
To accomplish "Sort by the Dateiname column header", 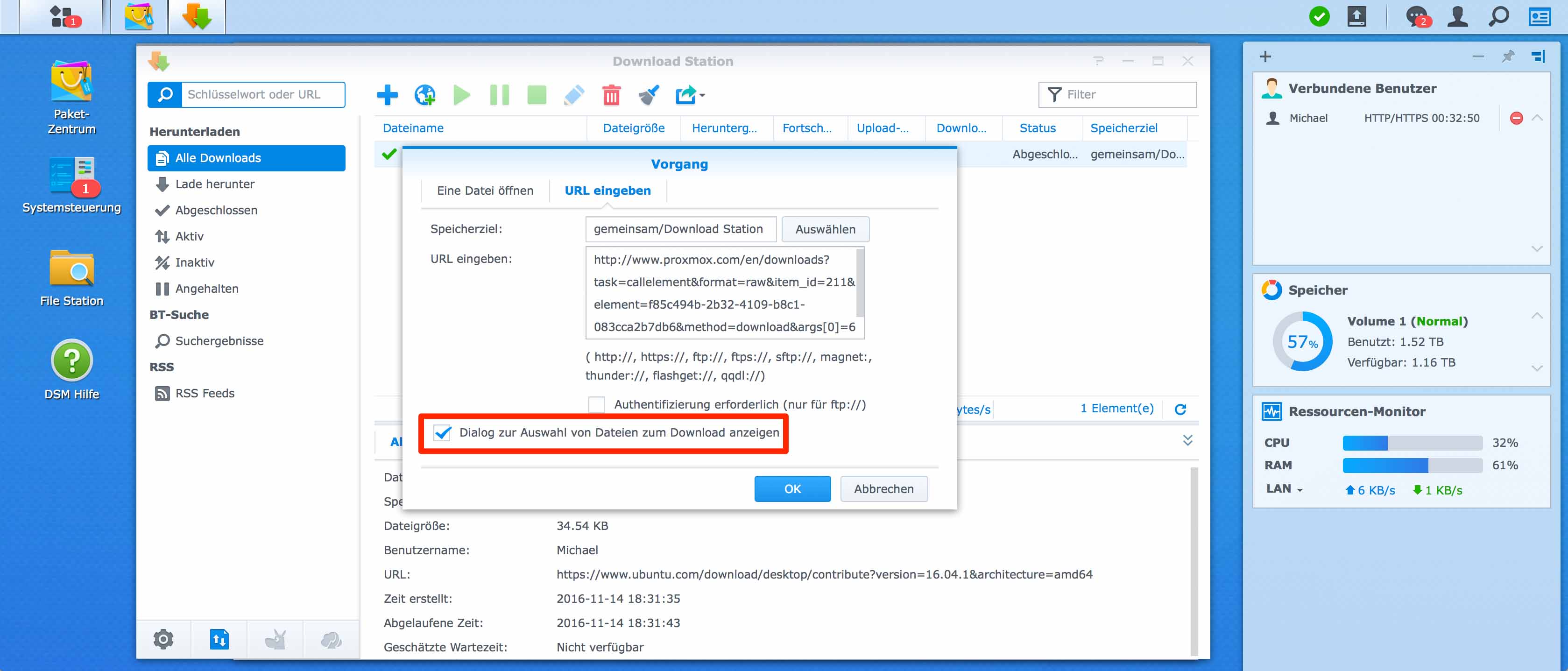I will pos(480,128).
